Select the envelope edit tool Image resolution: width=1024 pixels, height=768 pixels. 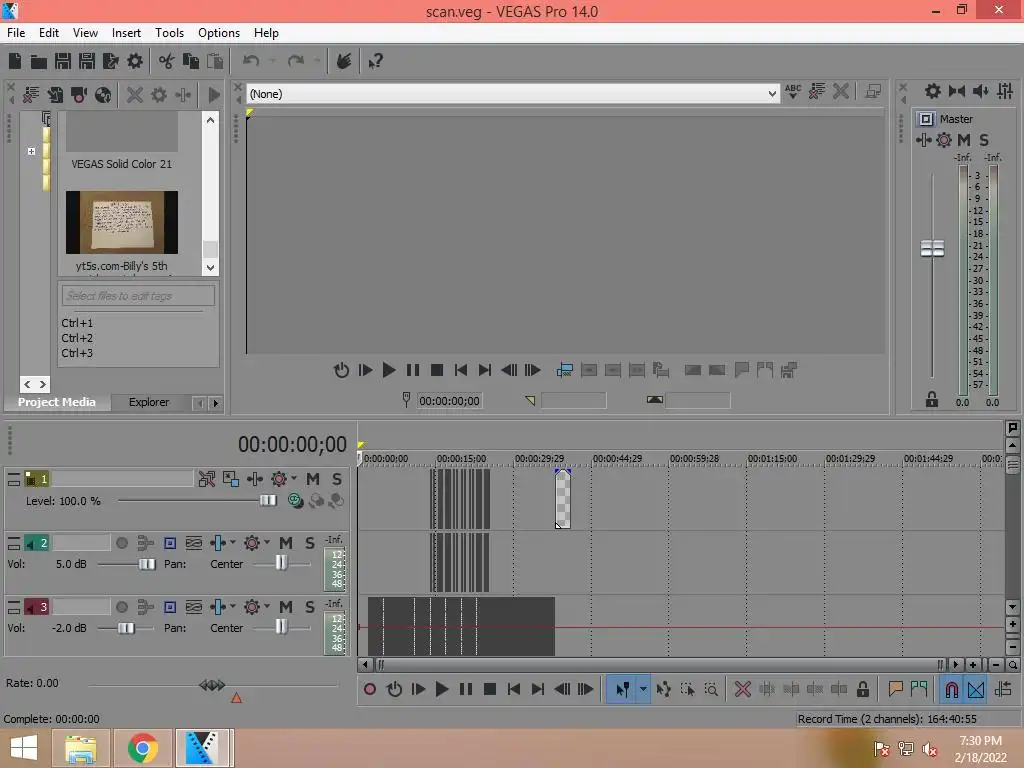tap(664, 689)
